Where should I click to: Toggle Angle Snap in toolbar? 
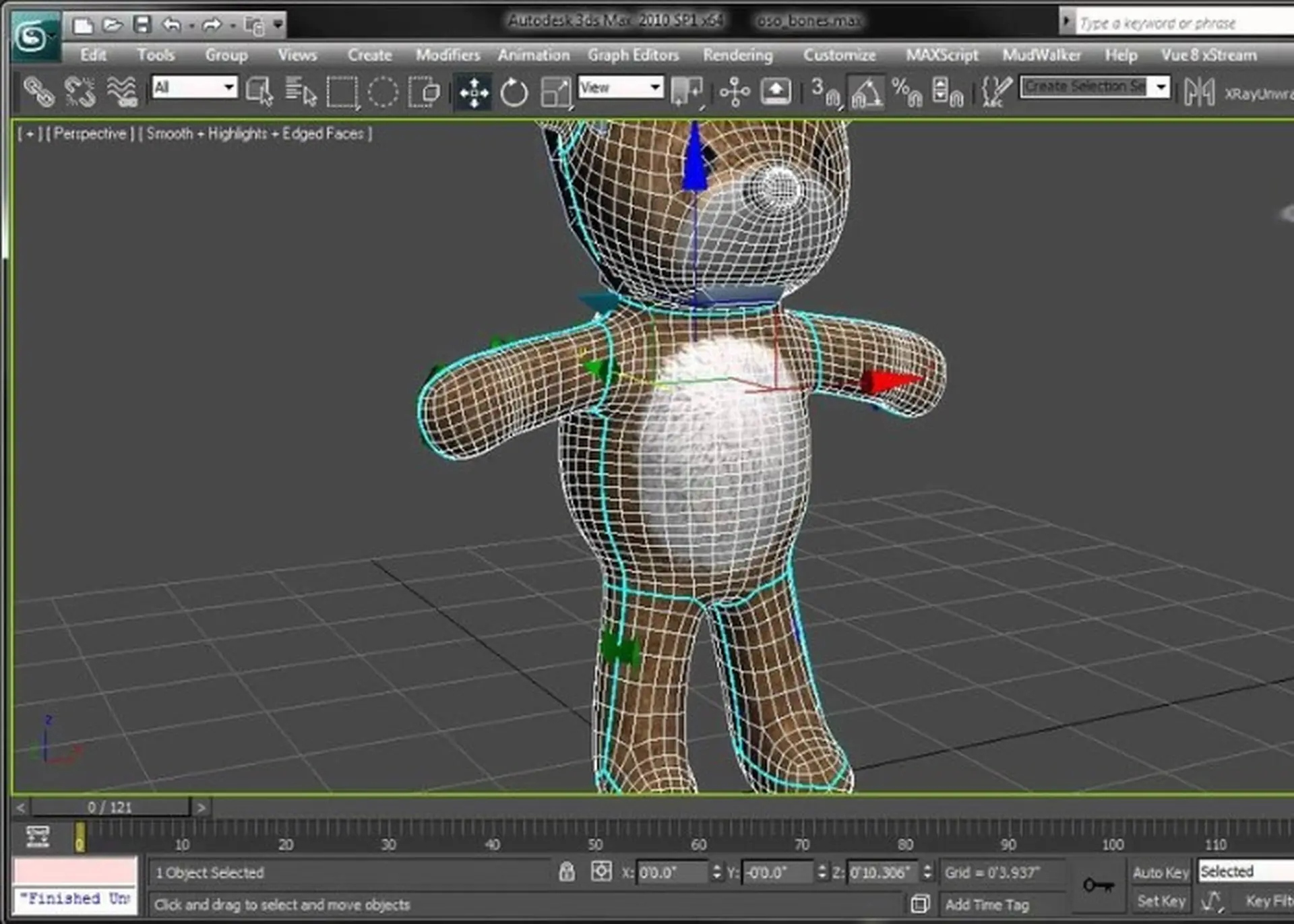(x=866, y=92)
